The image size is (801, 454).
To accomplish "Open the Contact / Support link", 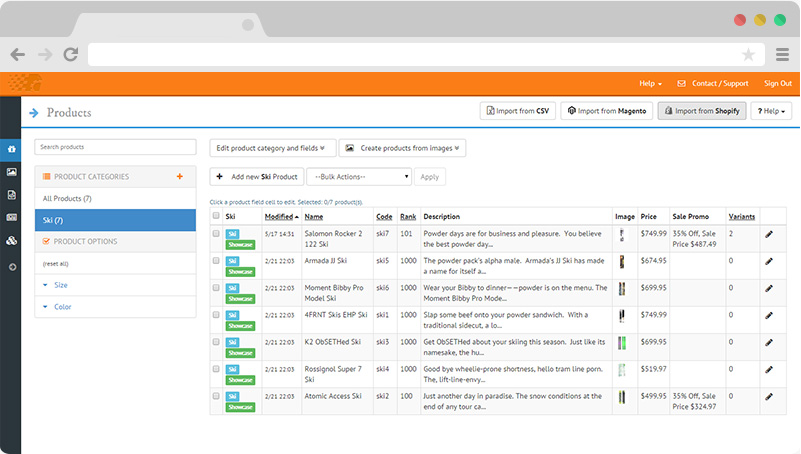I will (713, 83).
